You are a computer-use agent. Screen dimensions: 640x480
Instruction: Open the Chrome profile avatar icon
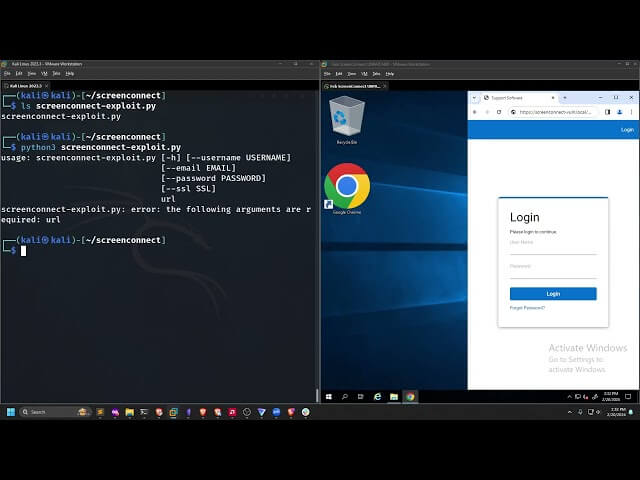(x=618, y=112)
